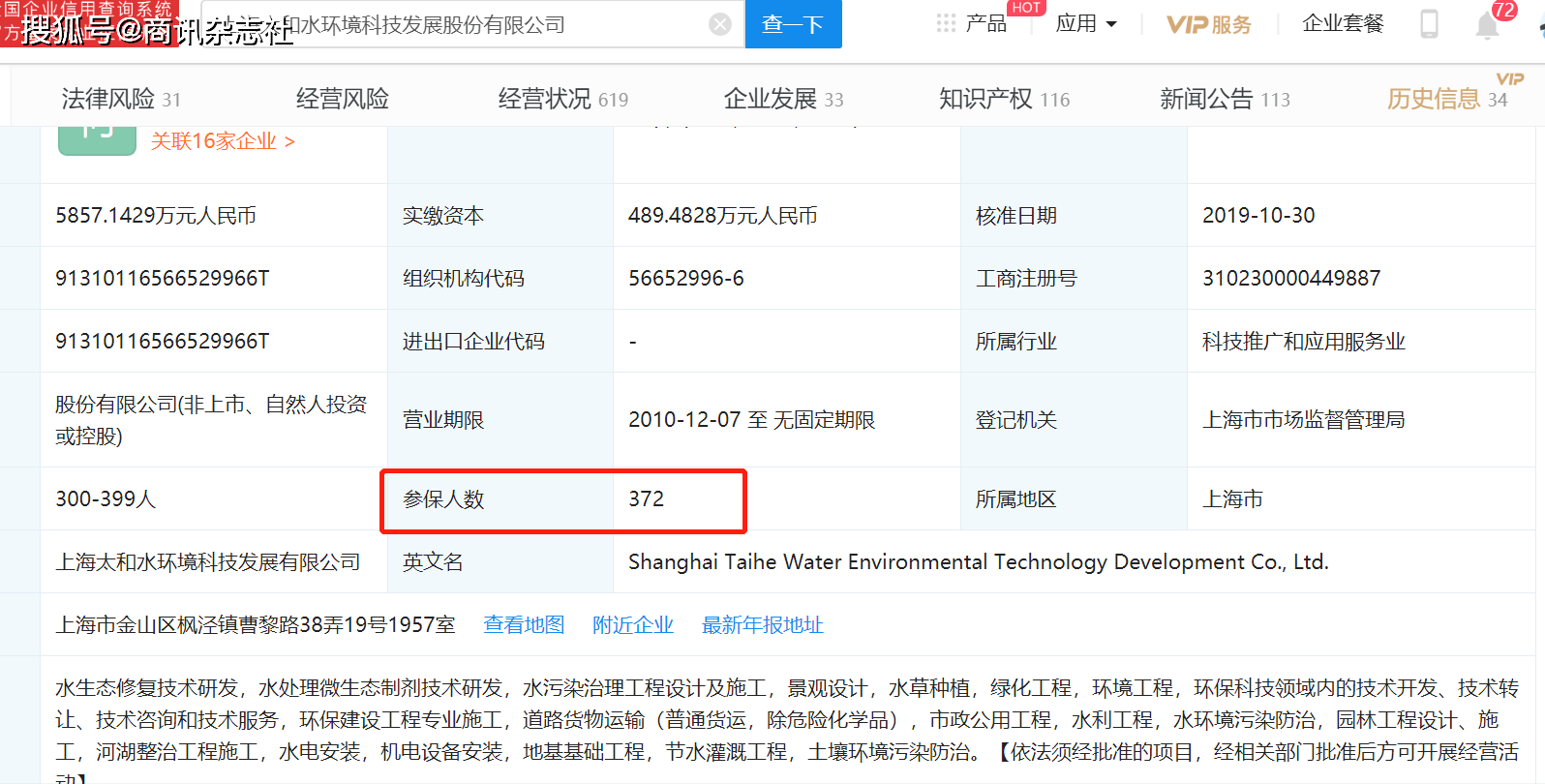
Task: Open the notification bell icon
Action: tap(1487, 25)
